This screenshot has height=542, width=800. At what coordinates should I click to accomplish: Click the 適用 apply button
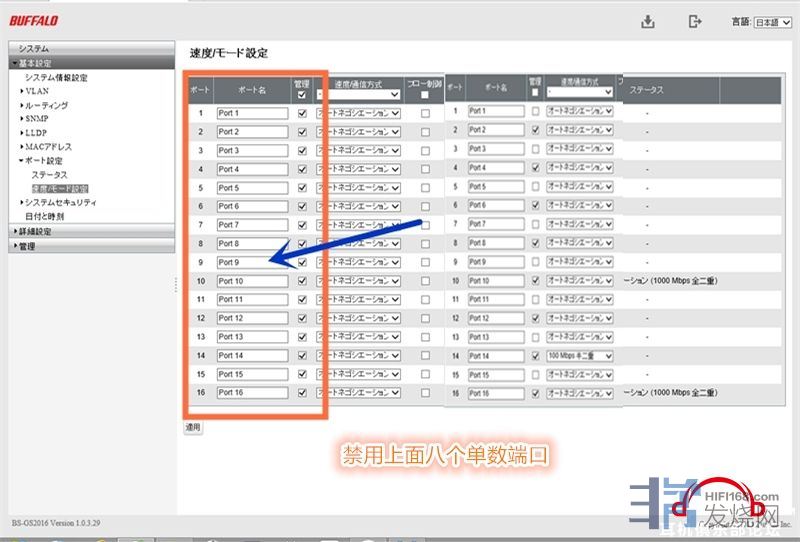pyautogui.click(x=193, y=427)
